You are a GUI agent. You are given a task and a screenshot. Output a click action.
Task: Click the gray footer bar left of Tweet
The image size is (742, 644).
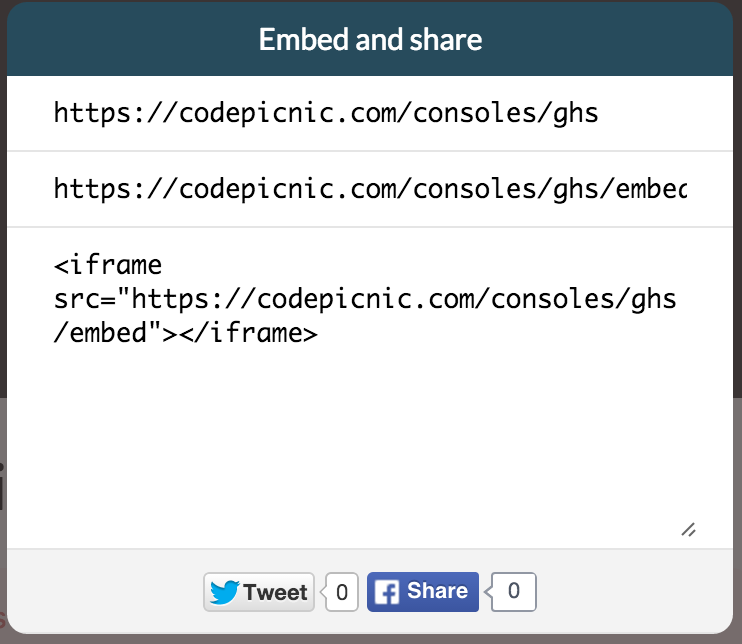104,591
